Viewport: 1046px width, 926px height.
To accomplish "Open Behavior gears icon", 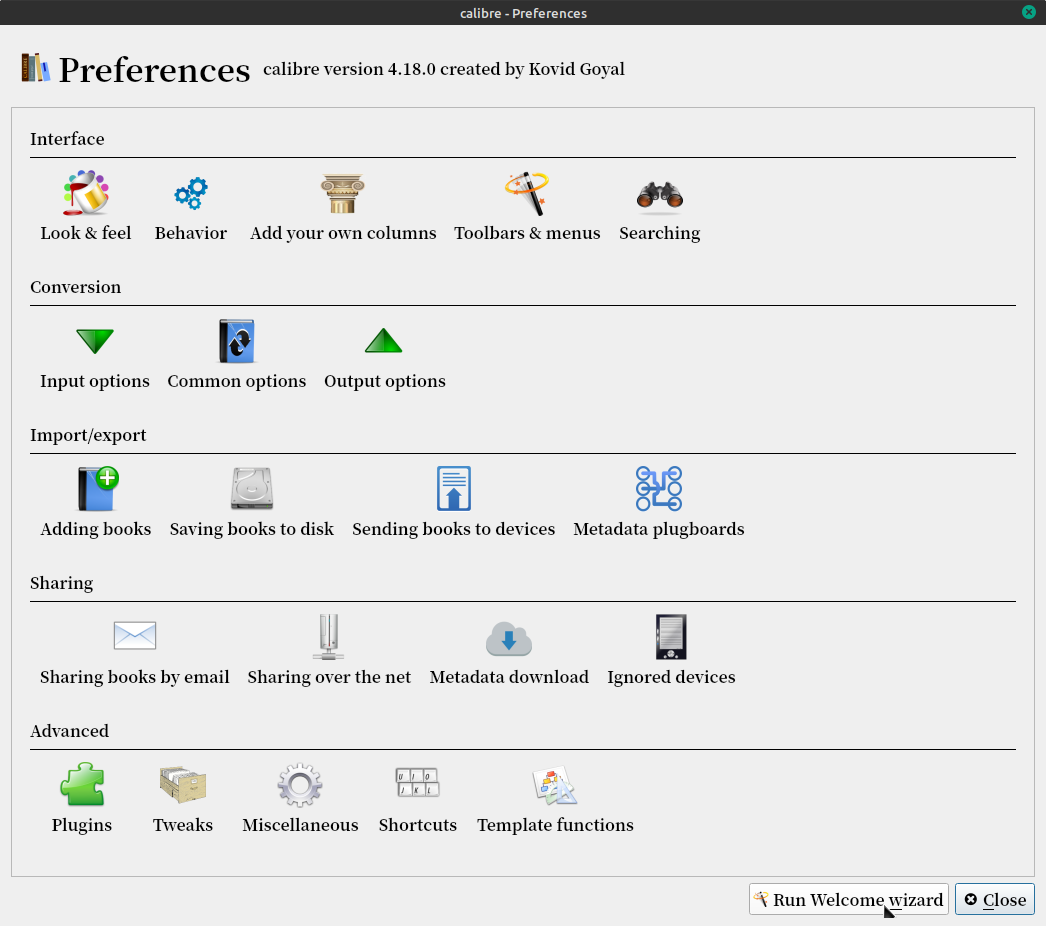I will point(191,193).
